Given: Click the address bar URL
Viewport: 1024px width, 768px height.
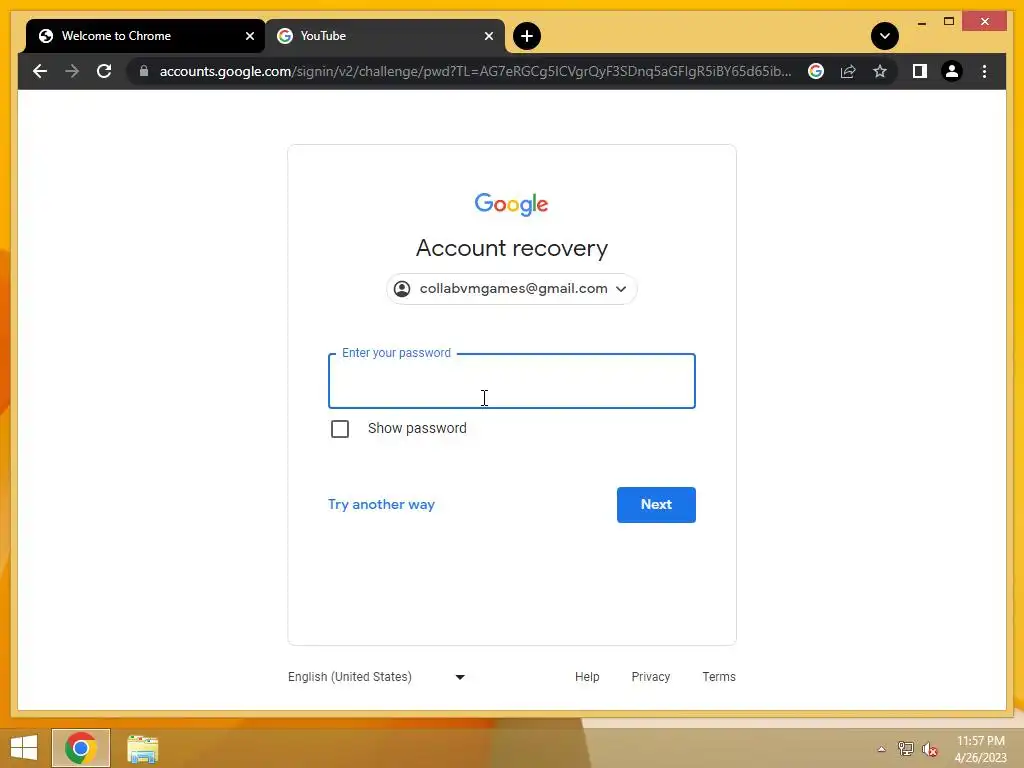Looking at the screenshot, I should point(475,71).
